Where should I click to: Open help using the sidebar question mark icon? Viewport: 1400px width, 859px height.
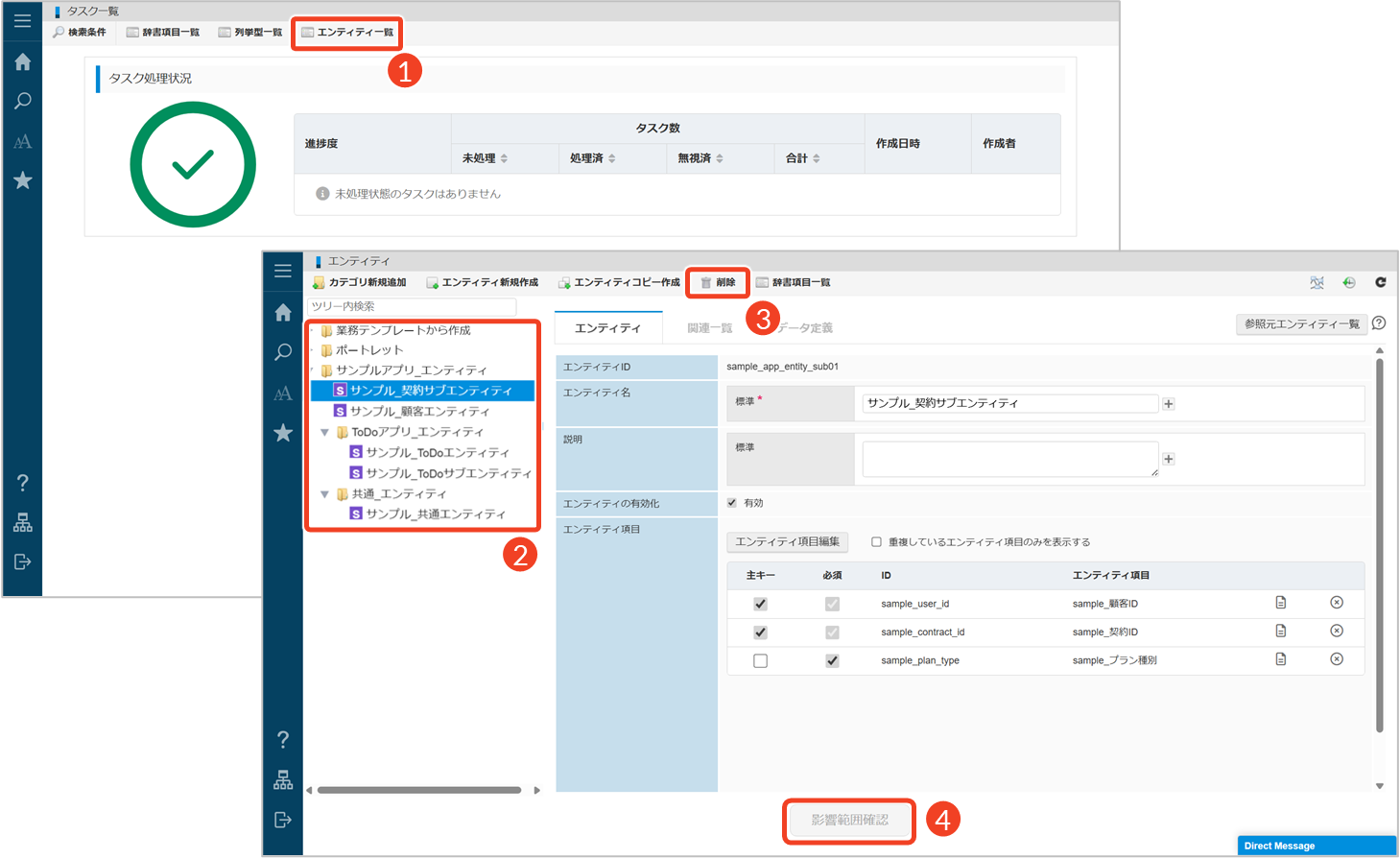pos(283,739)
